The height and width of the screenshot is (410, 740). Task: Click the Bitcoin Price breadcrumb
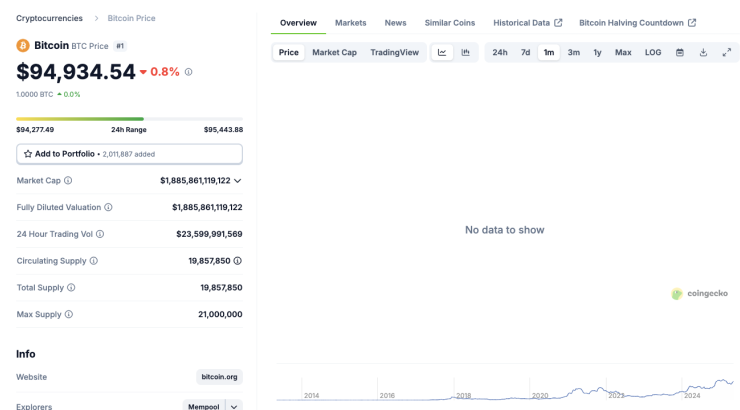(131, 18)
